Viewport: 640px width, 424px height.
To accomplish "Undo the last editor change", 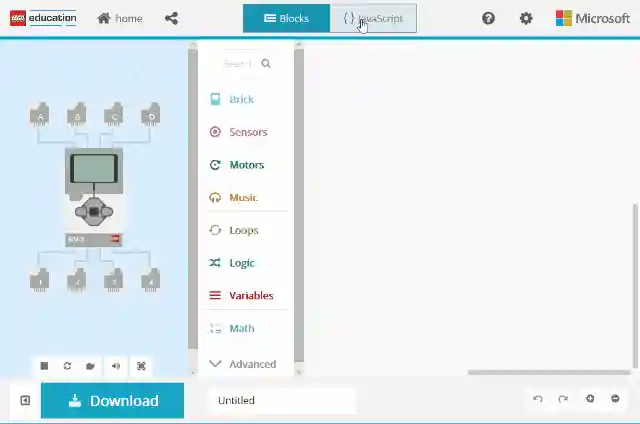I will click(x=538, y=399).
